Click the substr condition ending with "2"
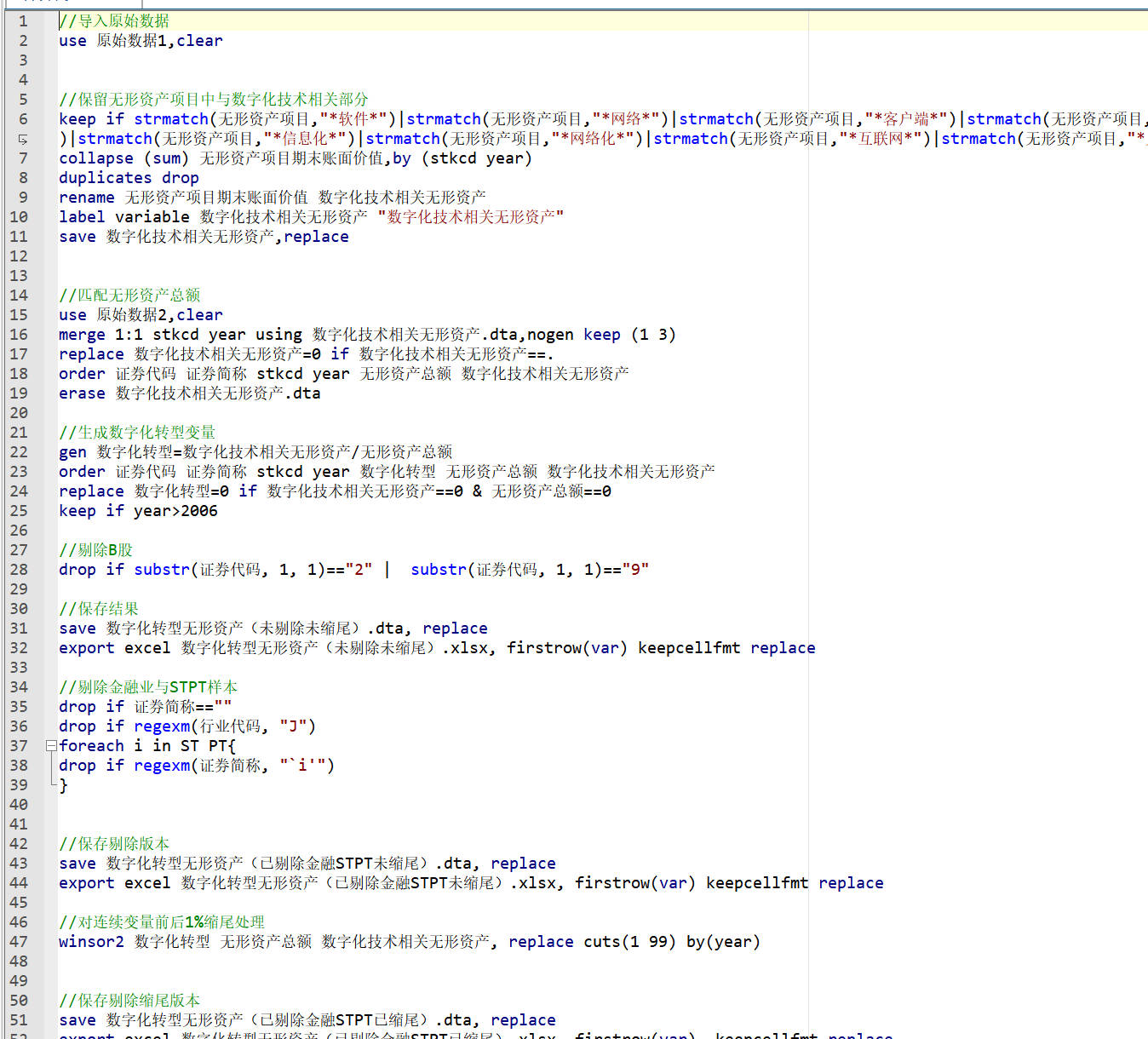 tap(253, 569)
